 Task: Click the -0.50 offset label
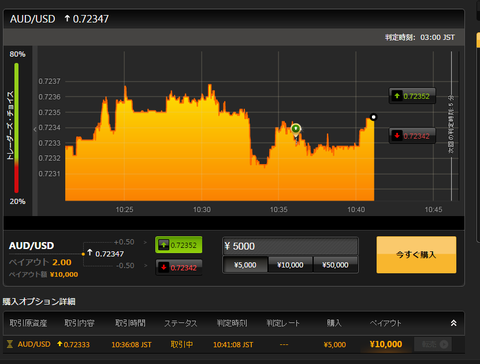(125, 266)
